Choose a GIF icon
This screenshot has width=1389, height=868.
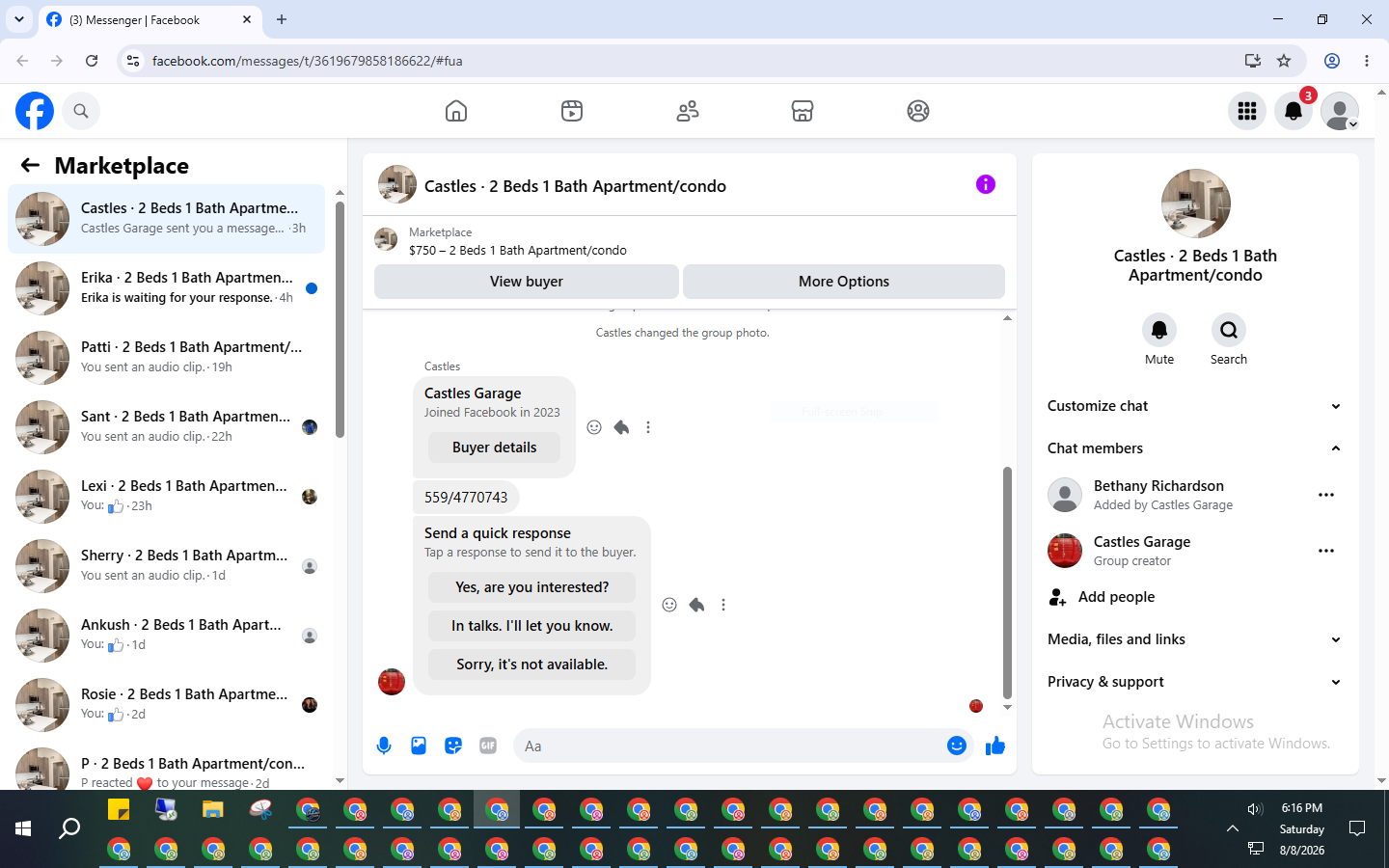tap(488, 746)
